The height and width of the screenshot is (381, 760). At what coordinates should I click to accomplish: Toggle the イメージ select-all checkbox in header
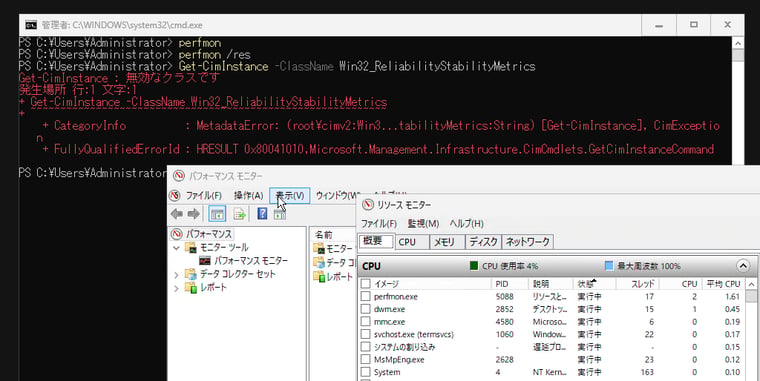pyautogui.click(x=366, y=284)
